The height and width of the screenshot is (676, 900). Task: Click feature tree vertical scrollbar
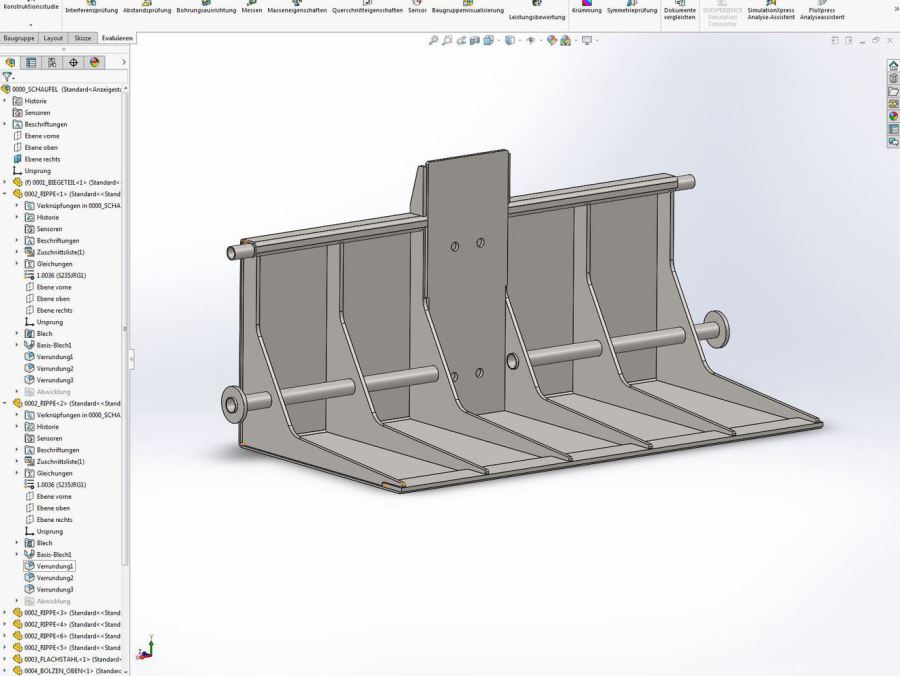[125, 327]
